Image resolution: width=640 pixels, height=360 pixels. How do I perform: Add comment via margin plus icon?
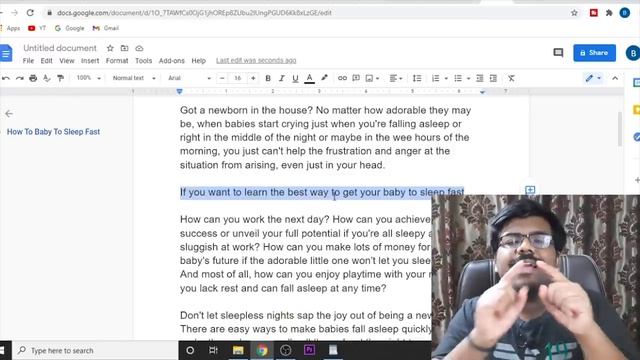point(530,190)
